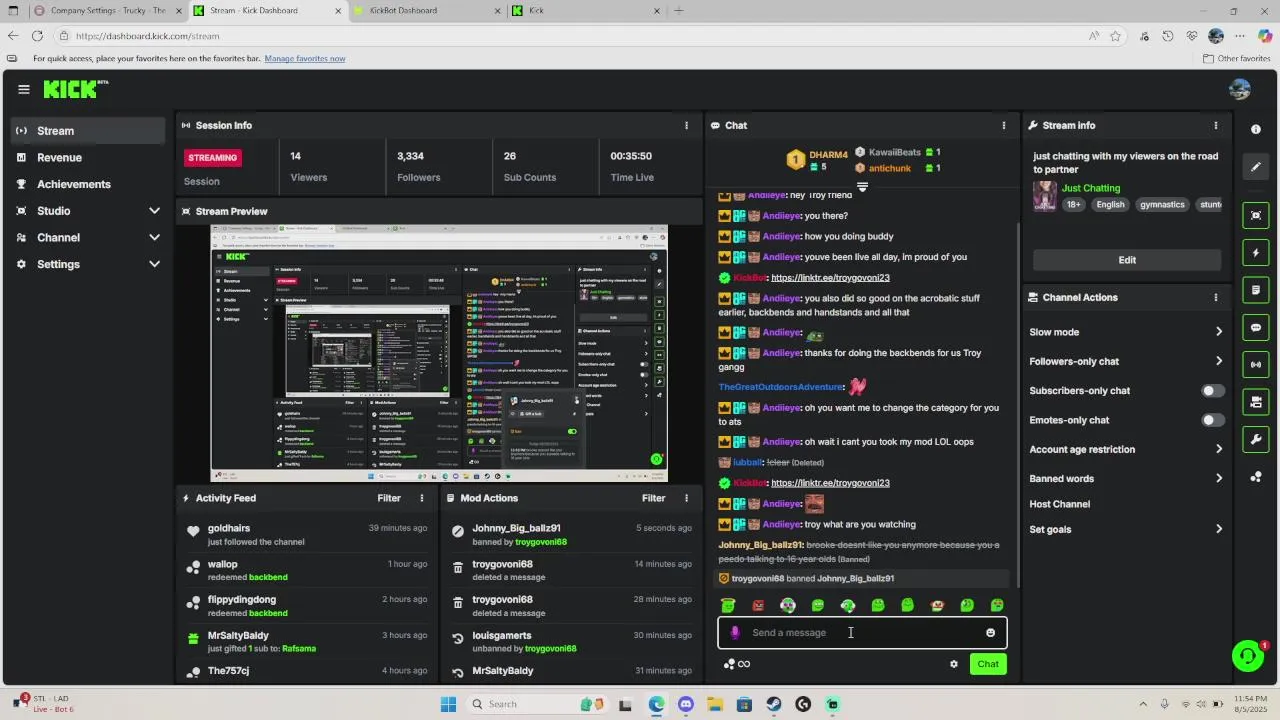
Task: Open File Explorer from taskbar
Action: coord(715,704)
